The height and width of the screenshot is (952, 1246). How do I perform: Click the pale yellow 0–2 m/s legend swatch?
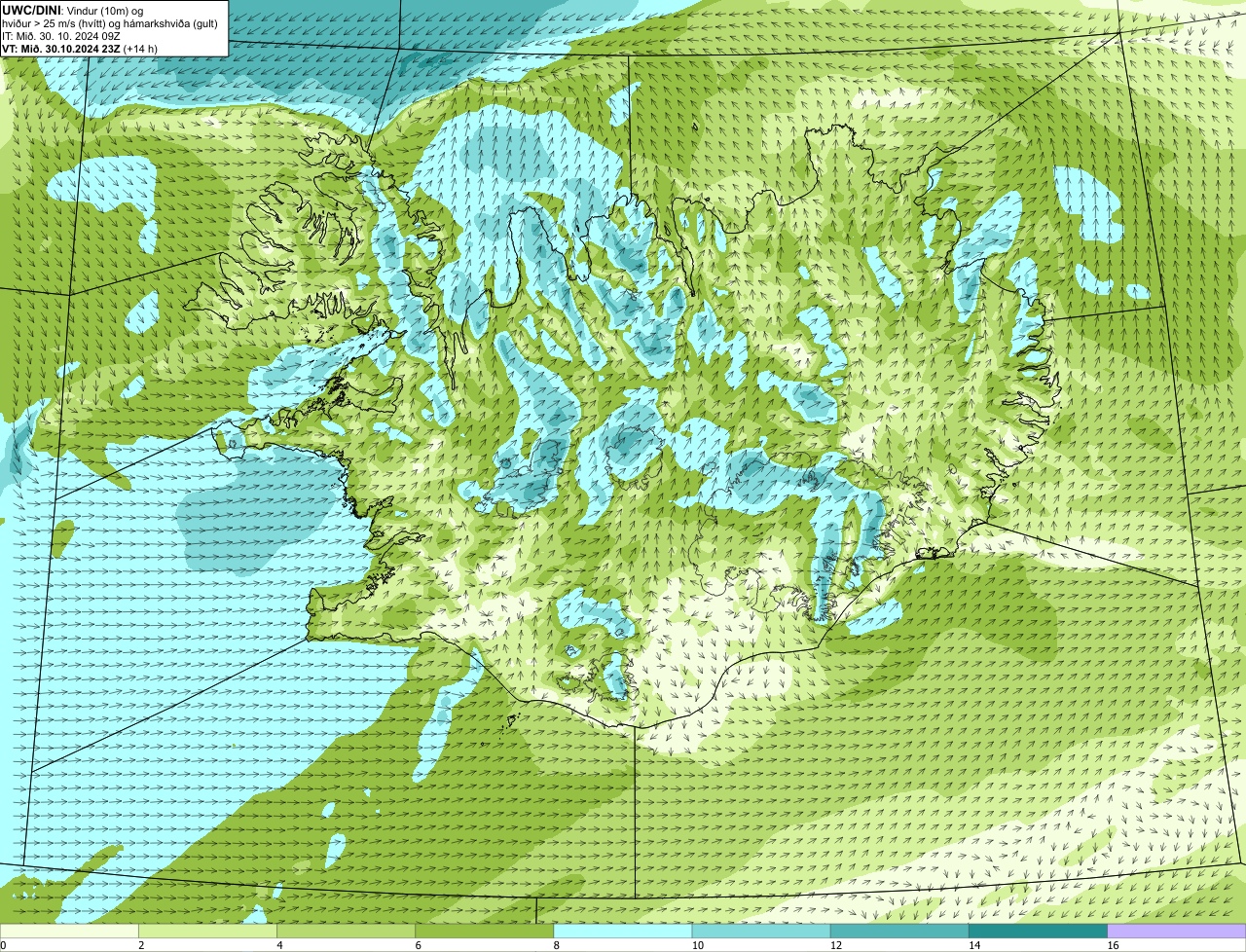click(69, 931)
